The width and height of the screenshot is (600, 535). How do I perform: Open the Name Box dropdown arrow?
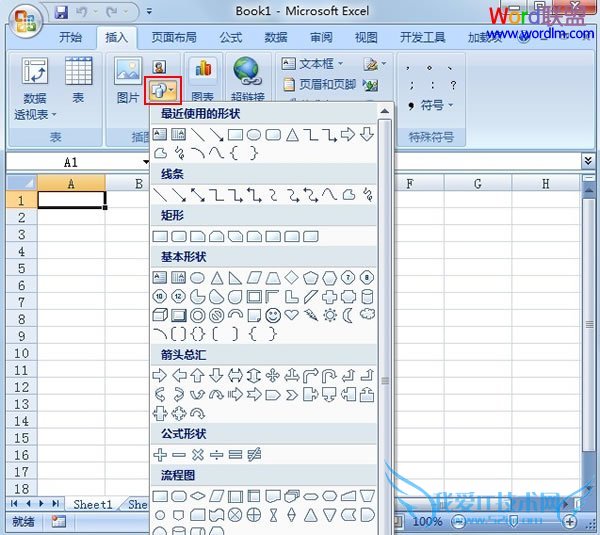pyautogui.click(x=146, y=162)
